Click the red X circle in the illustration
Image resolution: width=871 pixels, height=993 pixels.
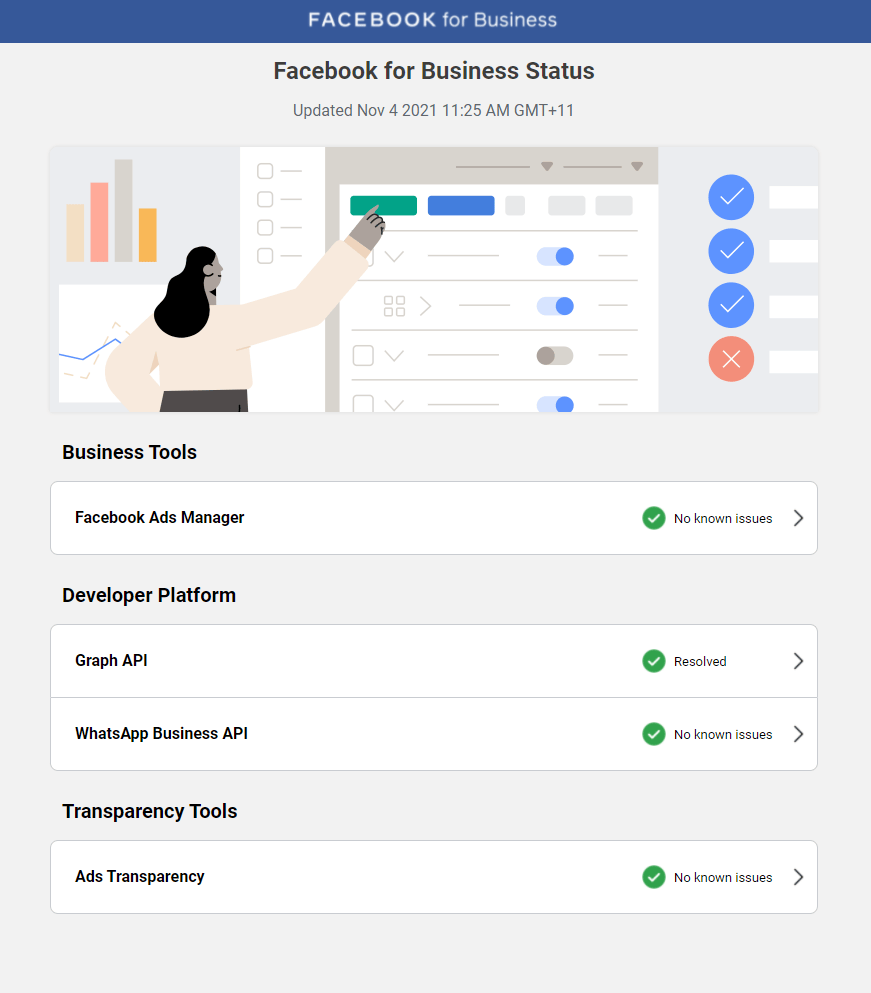731,358
